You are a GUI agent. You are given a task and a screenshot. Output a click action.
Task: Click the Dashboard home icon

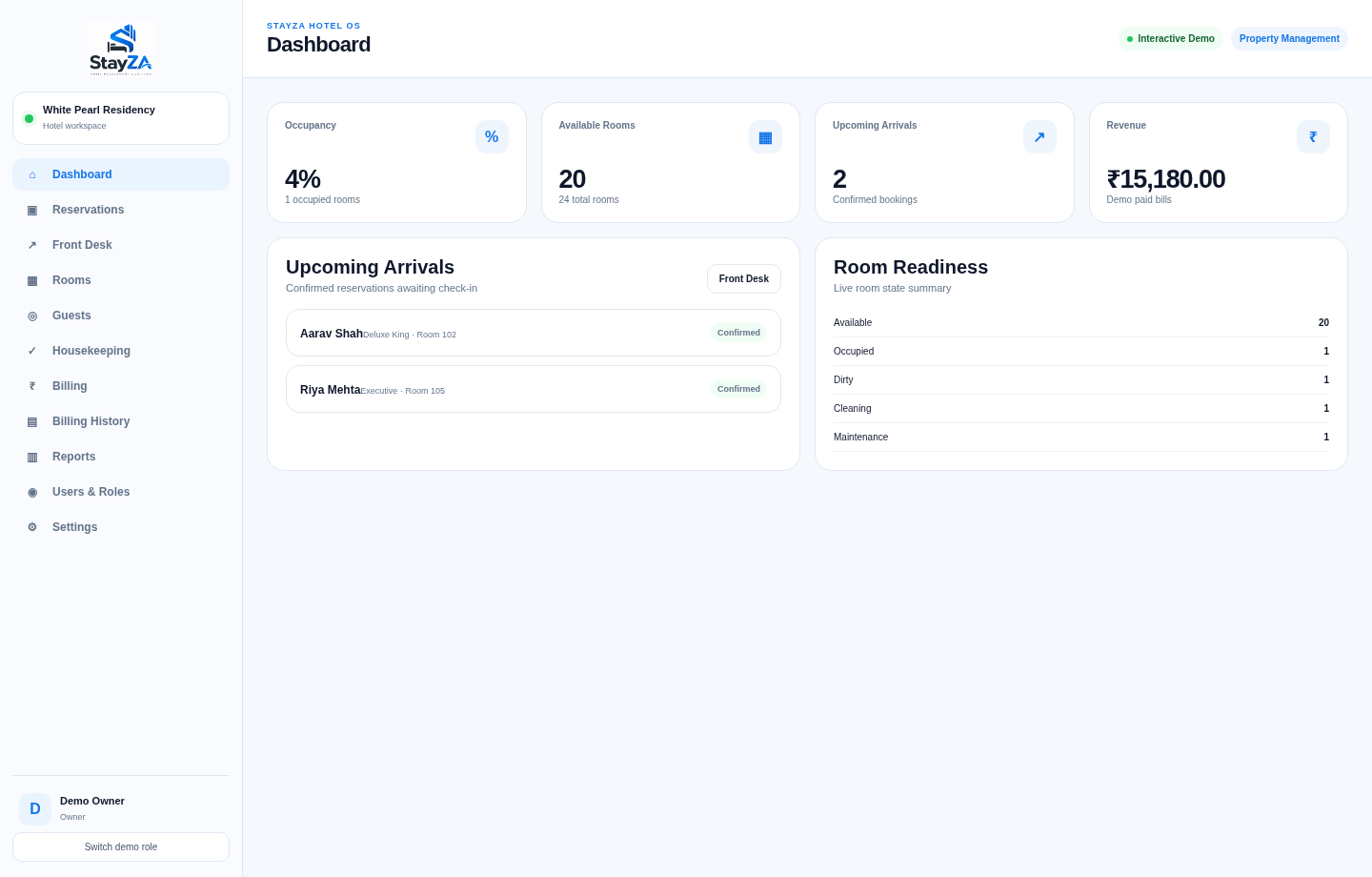(32, 174)
